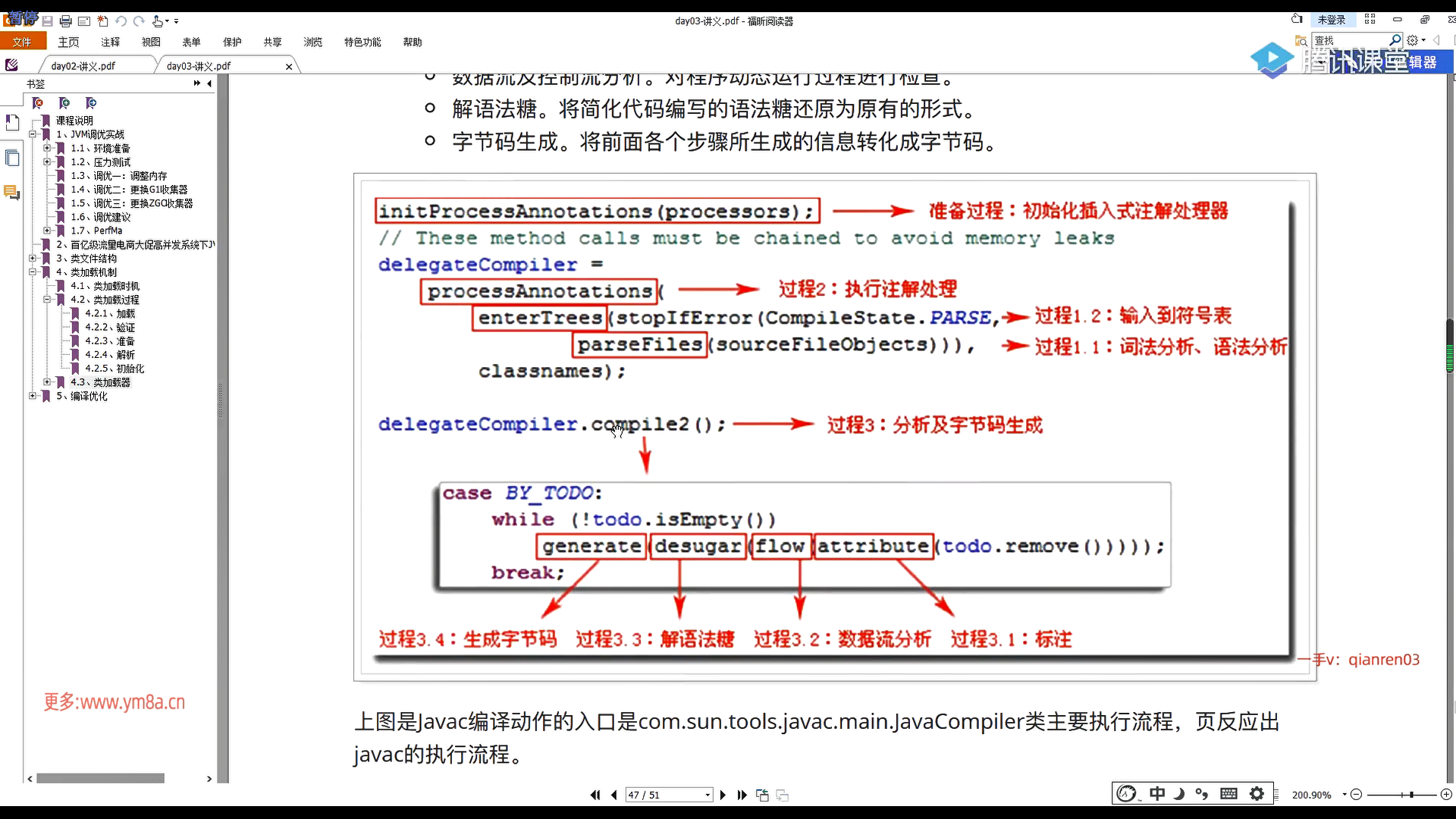1456x819 pixels.
Task: Open the page thumbnails side panel icon
Action: (12, 158)
